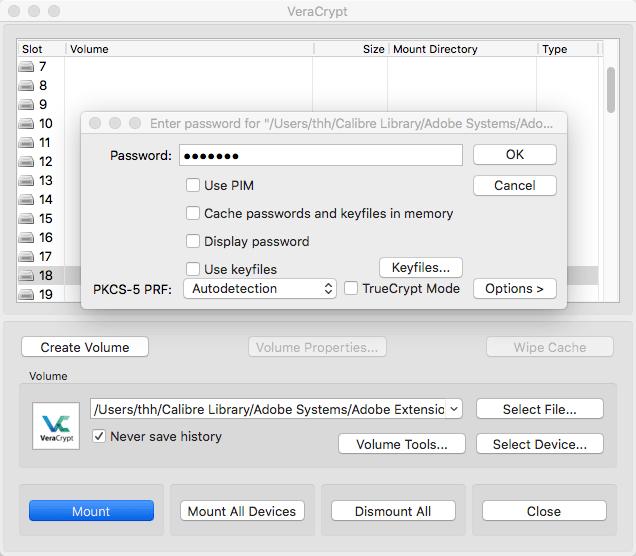Enable Cache passwords and keyfiles in memory
The width and height of the screenshot is (636, 556).
click(193, 213)
